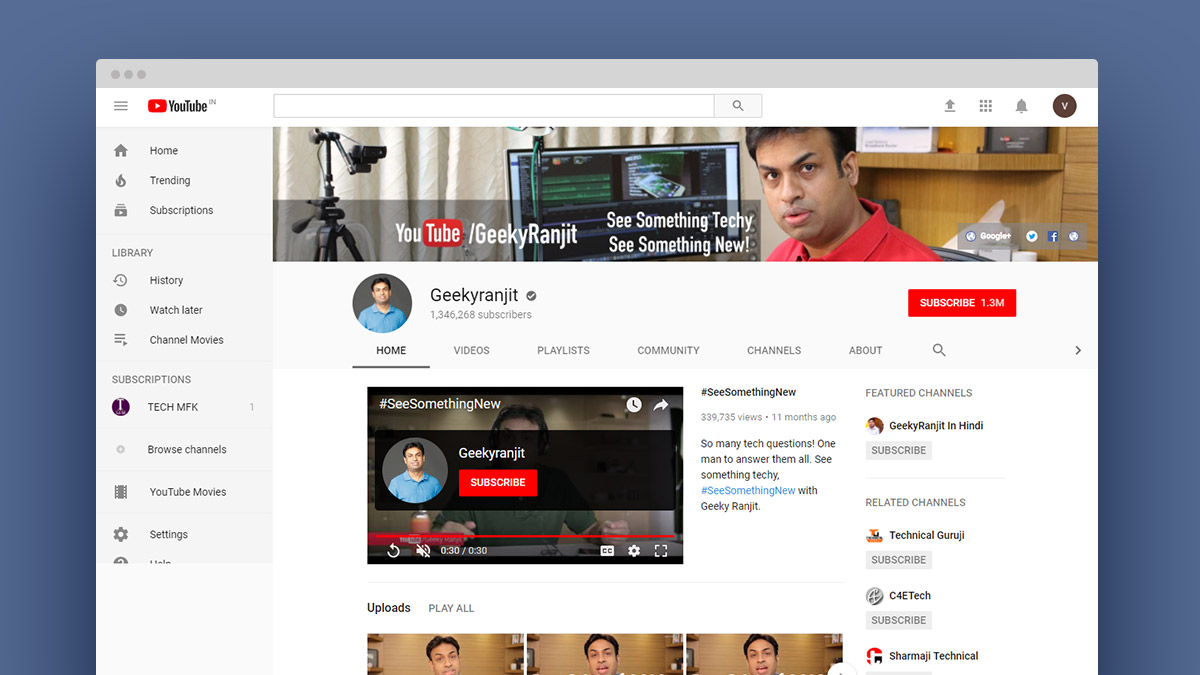The width and height of the screenshot is (1200, 675).
Task: Click SUBSCRIBE inside the video overlay
Action: [x=498, y=483]
